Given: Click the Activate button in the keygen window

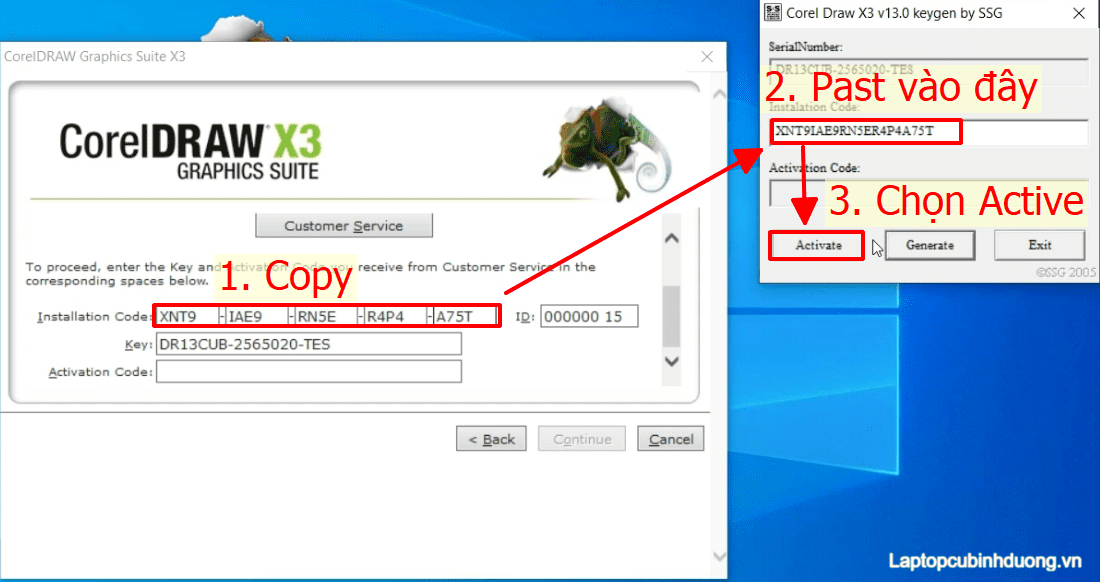Looking at the screenshot, I should coord(817,245).
